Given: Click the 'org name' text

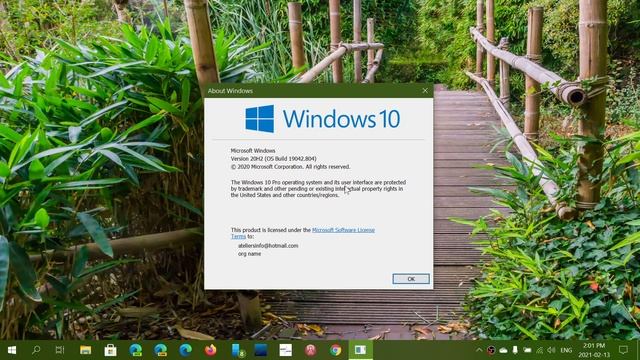Looking at the screenshot, I should click(249, 253).
